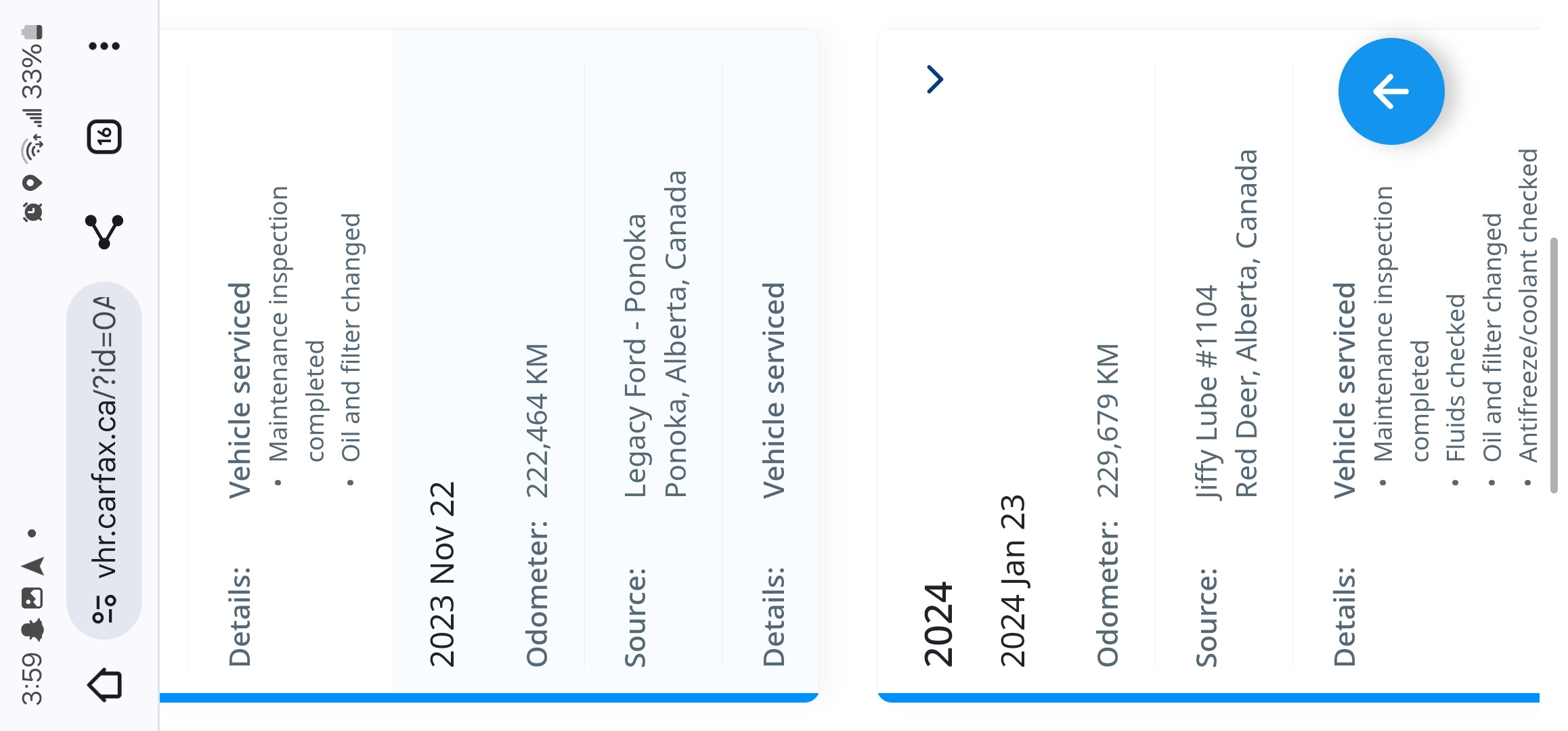Image resolution: width=1568 pixels, height=731 pixels.
Task: Select the 2023 Nov 22 record heading
Action: click(442, 574)
